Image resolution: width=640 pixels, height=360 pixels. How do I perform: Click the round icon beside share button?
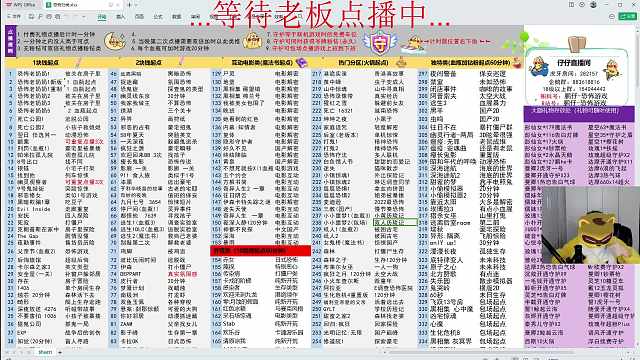[611, 16]
